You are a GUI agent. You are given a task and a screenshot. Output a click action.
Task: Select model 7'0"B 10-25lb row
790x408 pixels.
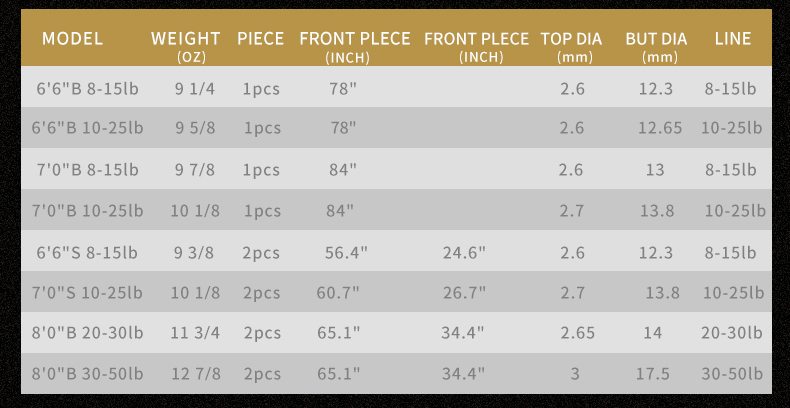tap(396, 210)
